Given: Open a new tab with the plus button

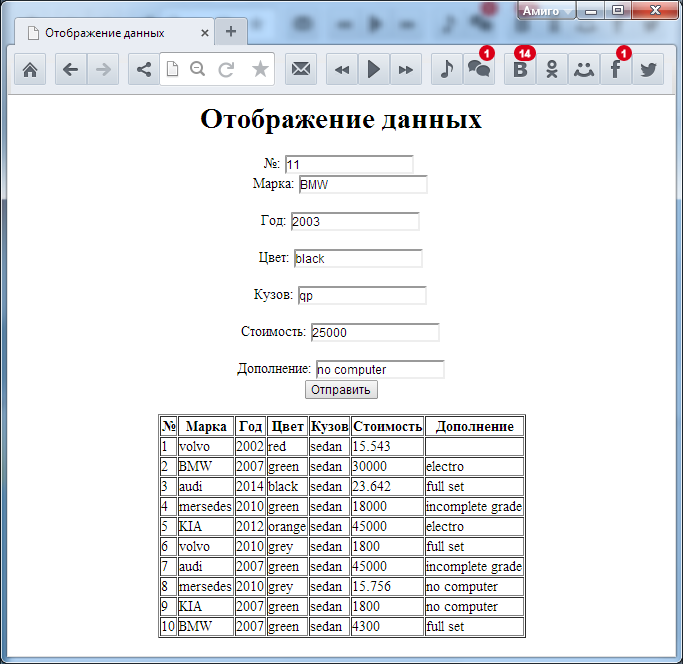Looking at the screenshot, I should click(231, 31).
